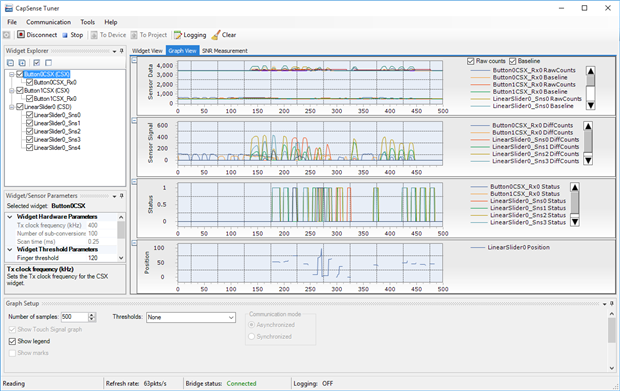Select the LinearSlider0_Sns4 tree label

click(57, 148)
